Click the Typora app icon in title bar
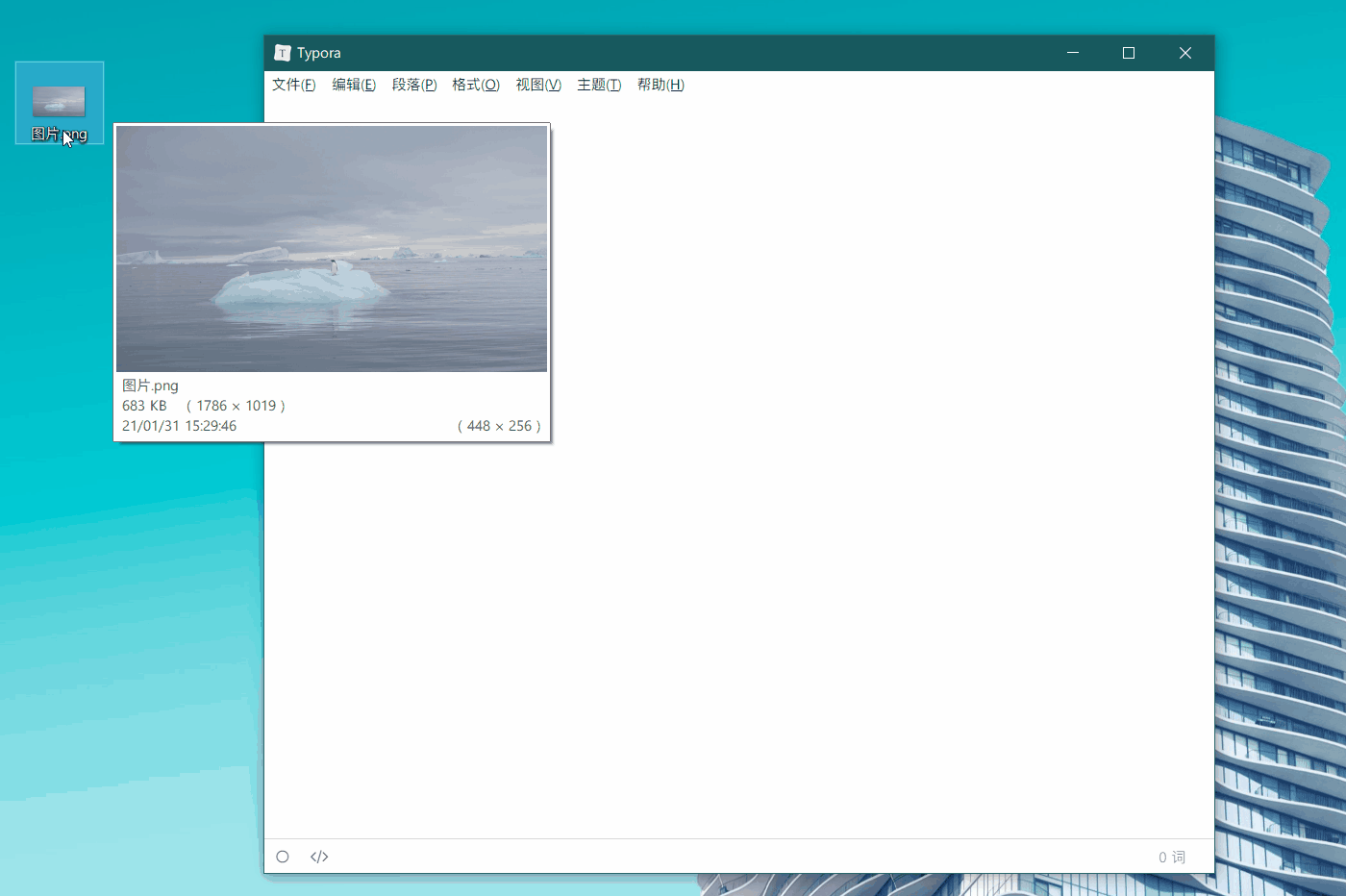Image resolution: width=1346 pixels, height=896 pixels. coord(283,53)
